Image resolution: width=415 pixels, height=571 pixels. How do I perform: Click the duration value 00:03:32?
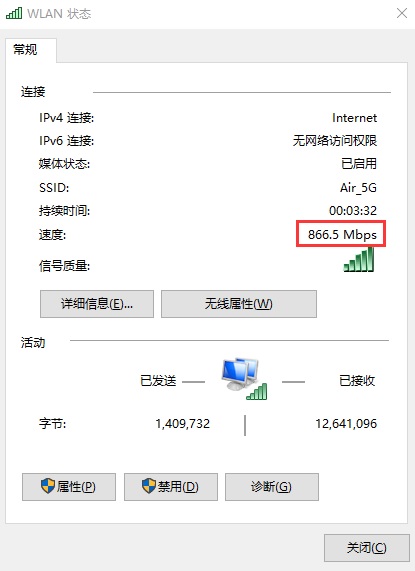353,210
